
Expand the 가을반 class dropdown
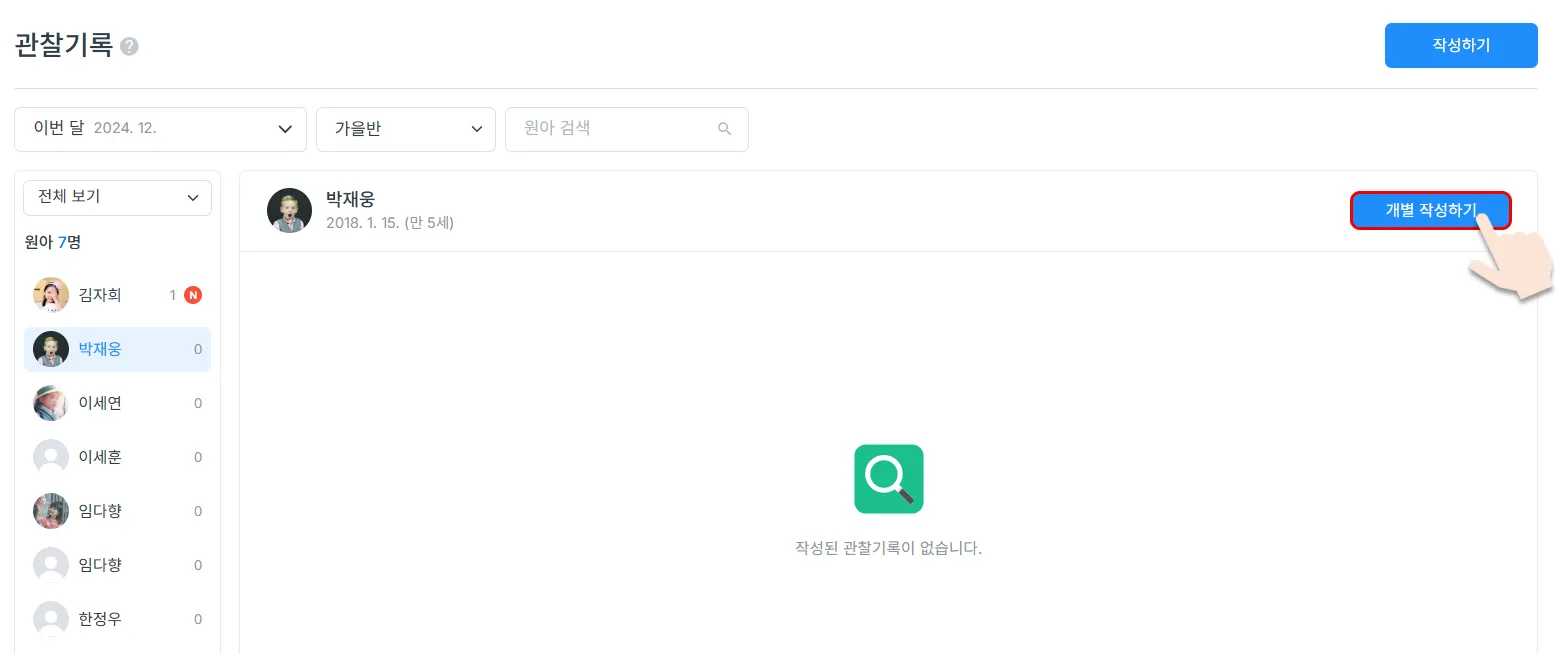[x=406, y=129]
